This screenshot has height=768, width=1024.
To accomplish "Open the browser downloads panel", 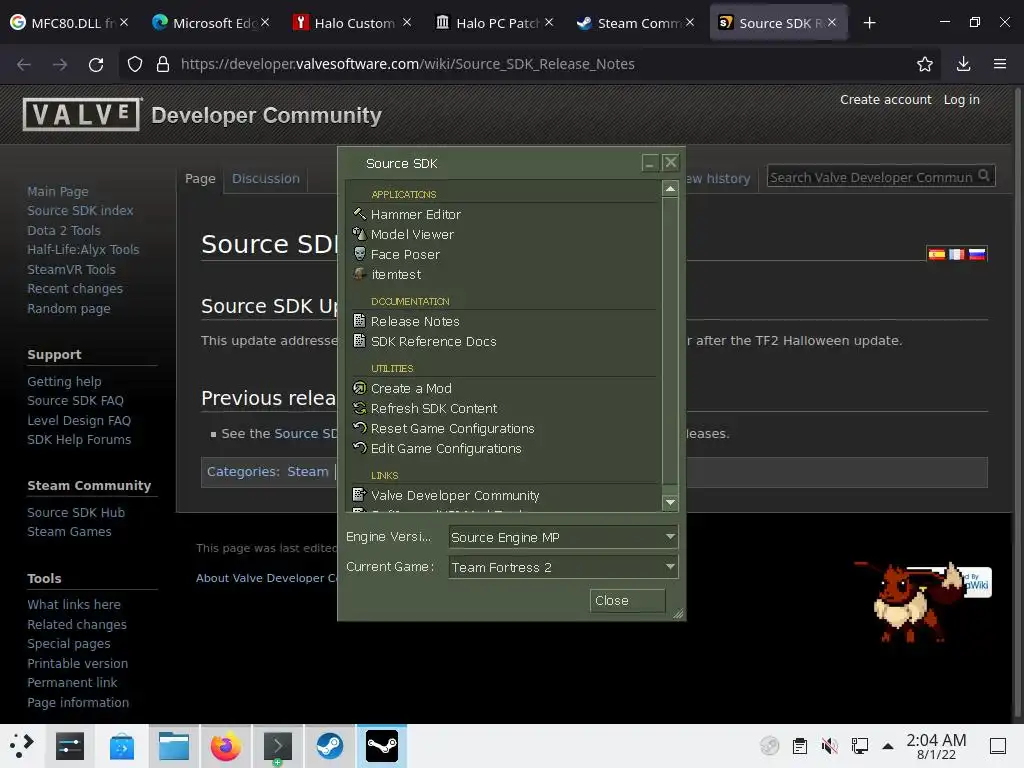I will (963, 64).
